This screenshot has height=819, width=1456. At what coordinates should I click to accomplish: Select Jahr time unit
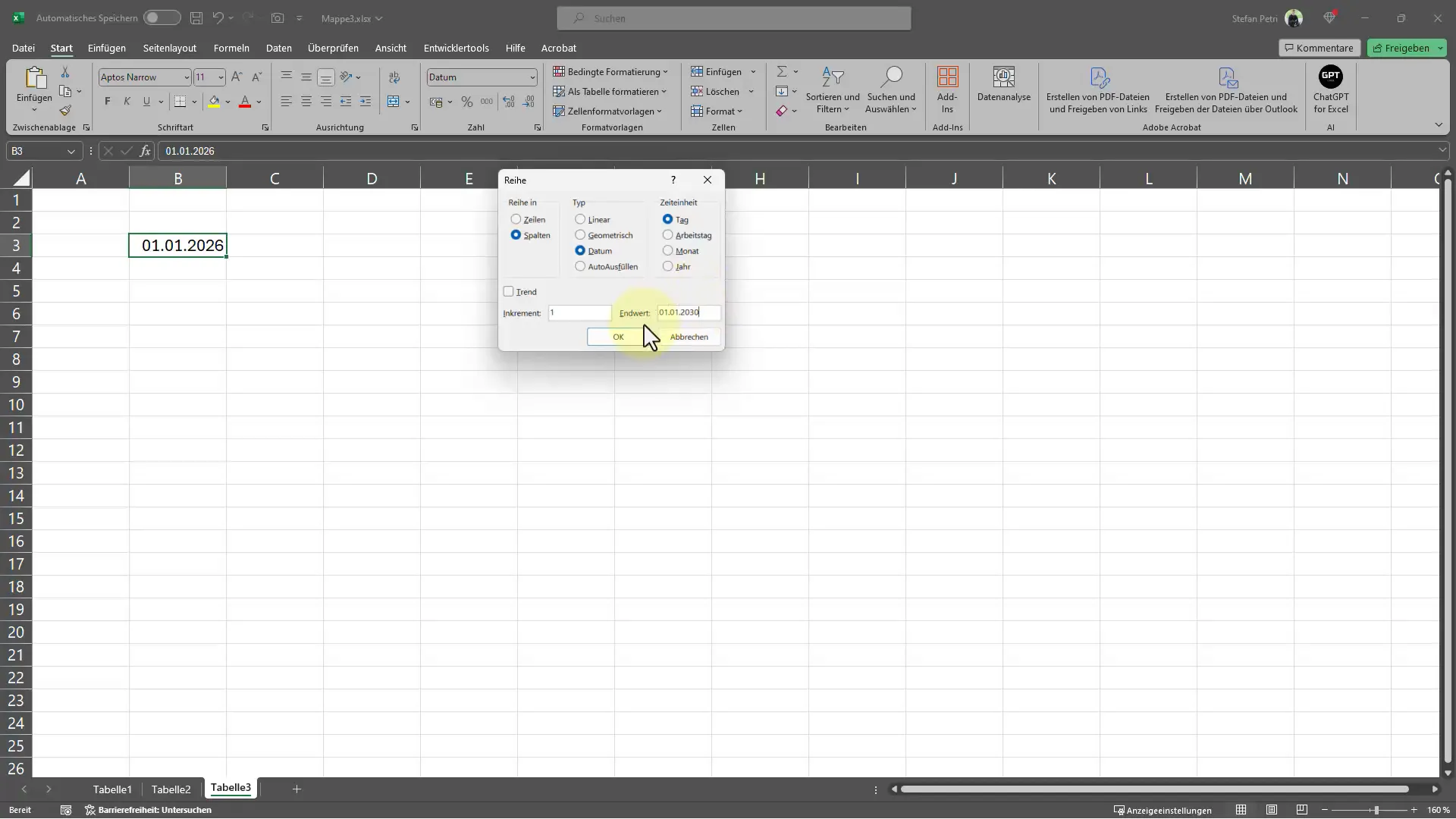click(x=667, y=266)
